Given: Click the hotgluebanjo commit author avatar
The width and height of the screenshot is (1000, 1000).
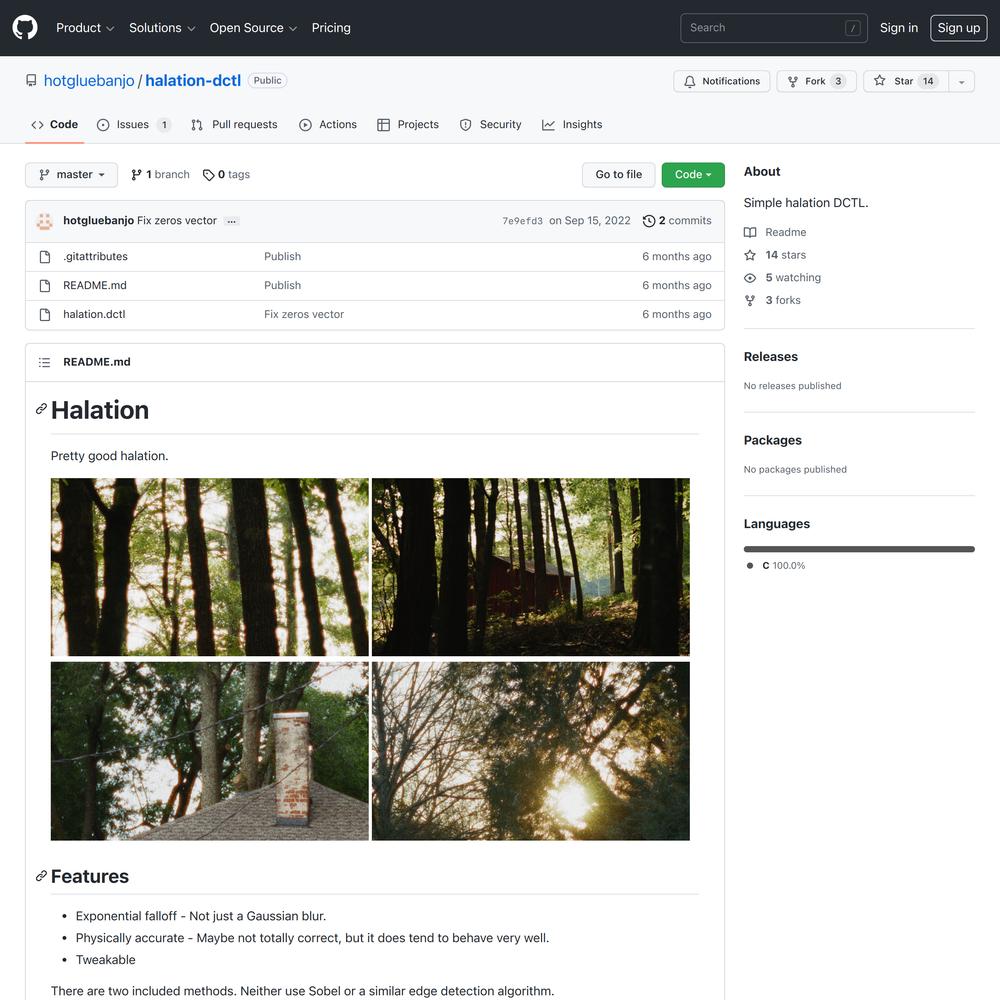Looking at the screenshot, I should click(45, 221).
